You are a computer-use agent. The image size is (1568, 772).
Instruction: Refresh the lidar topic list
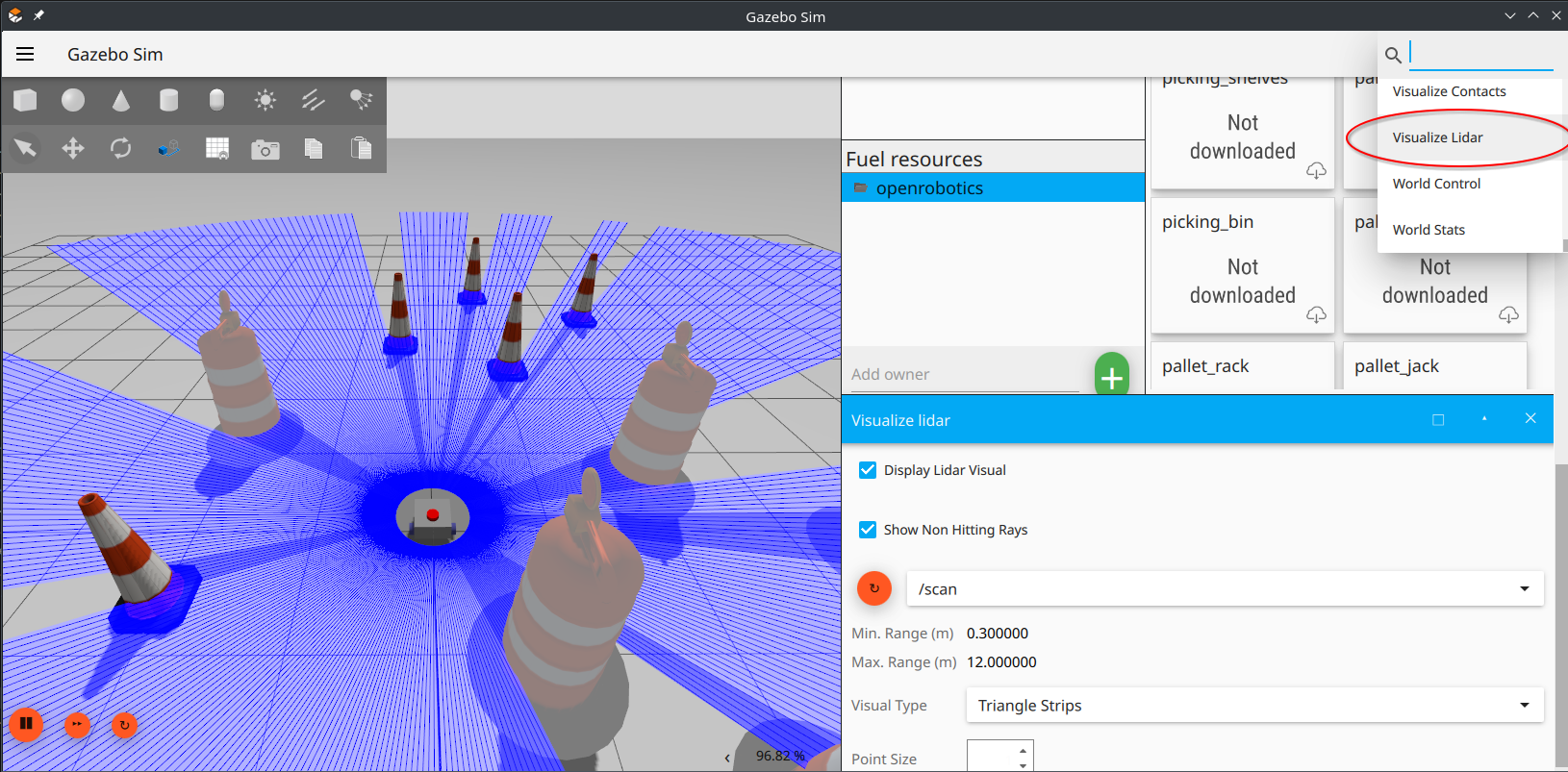(873, 588)
